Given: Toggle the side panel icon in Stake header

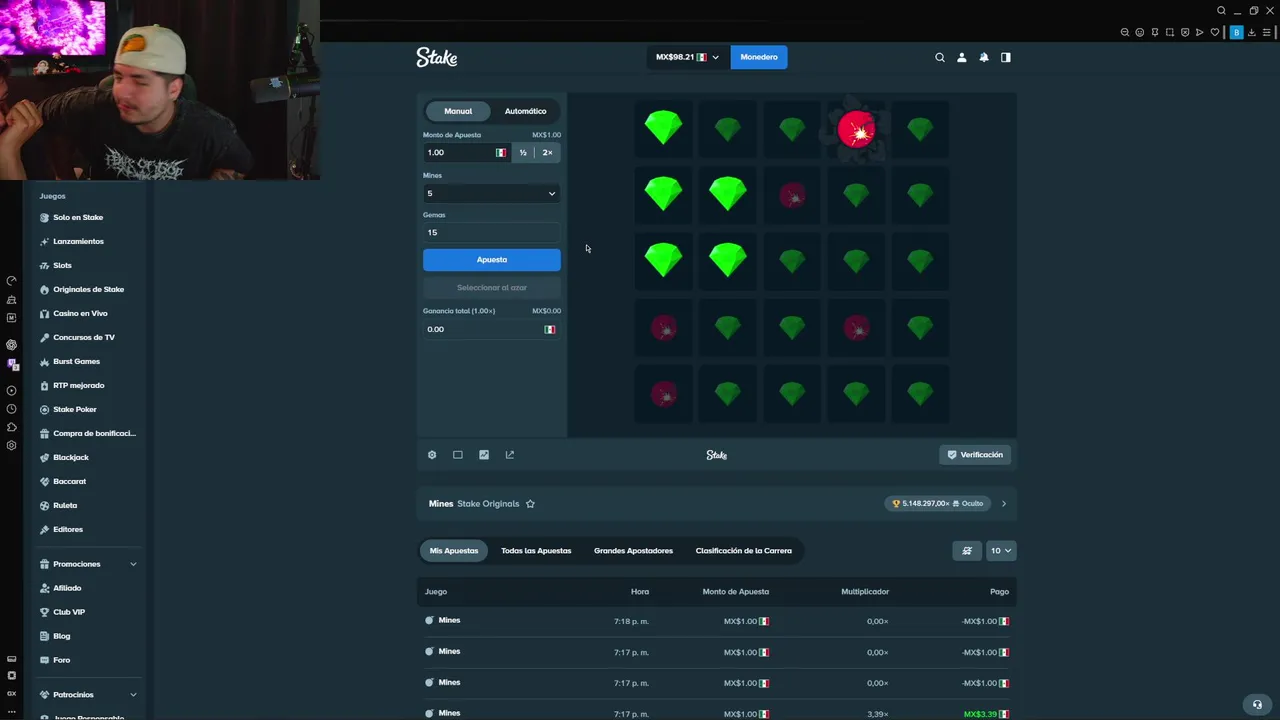Looking at the screenshot, I should pos(1005,57).
